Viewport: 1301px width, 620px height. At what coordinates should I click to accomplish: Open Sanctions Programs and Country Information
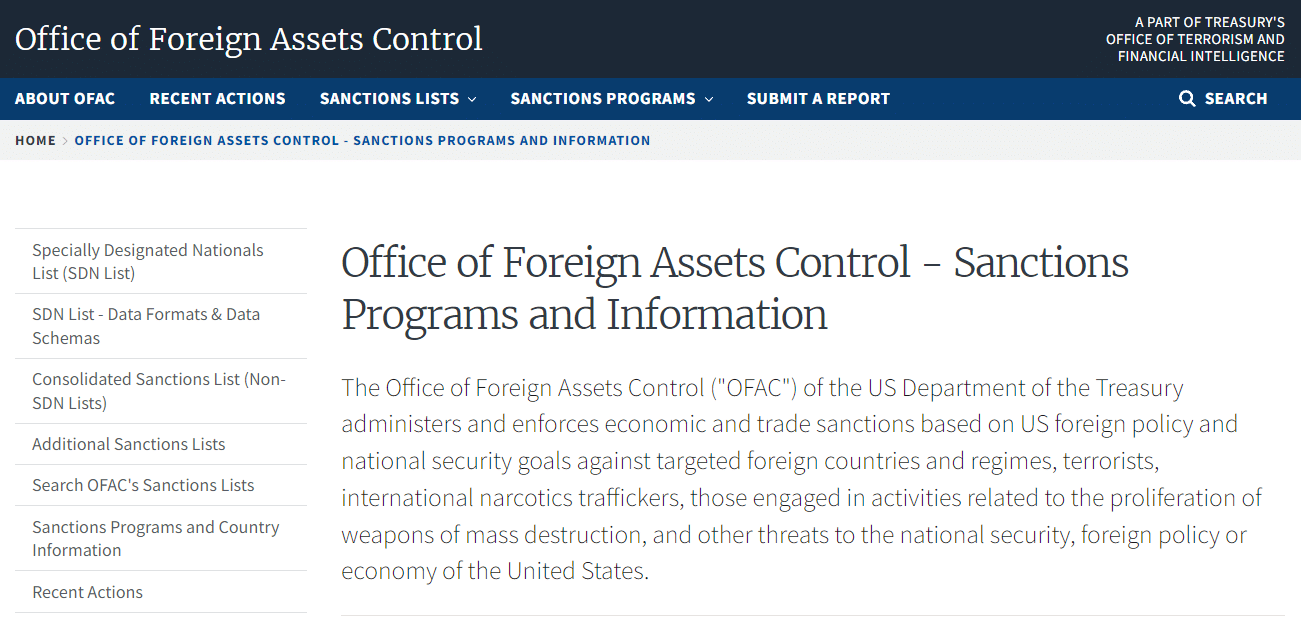point(155,538)
